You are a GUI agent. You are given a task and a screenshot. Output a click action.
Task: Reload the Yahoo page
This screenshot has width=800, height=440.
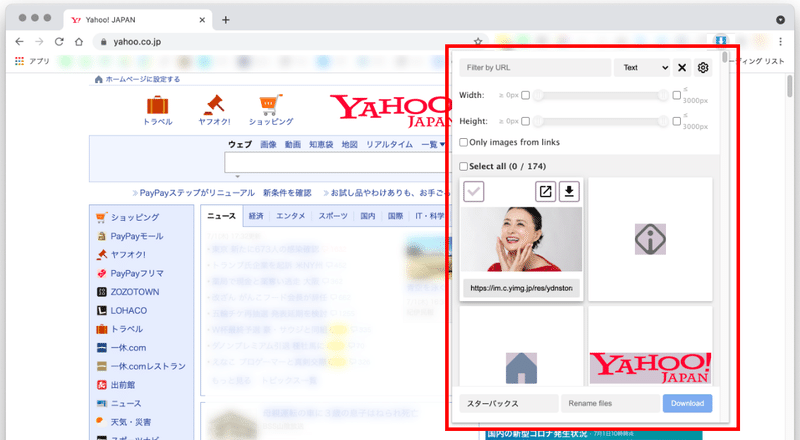point(59,42)
